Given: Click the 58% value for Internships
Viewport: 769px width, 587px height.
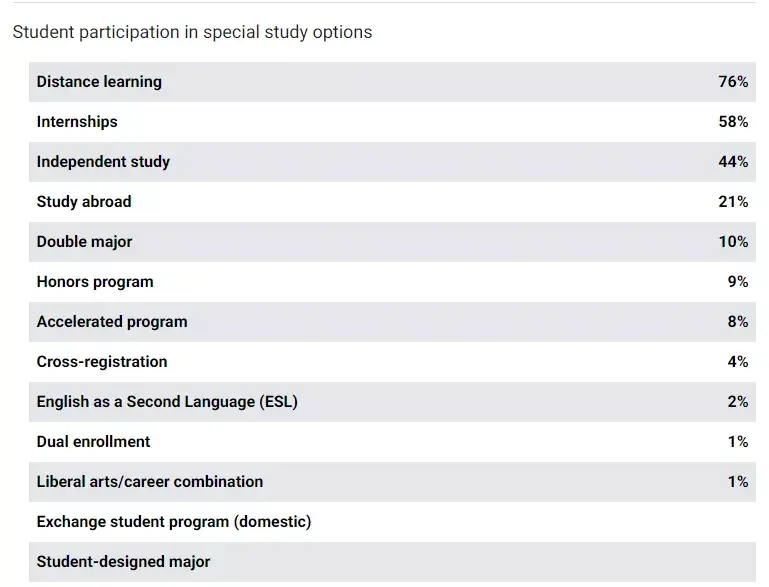Looking at the screenshot, I should tap(733, 122).
